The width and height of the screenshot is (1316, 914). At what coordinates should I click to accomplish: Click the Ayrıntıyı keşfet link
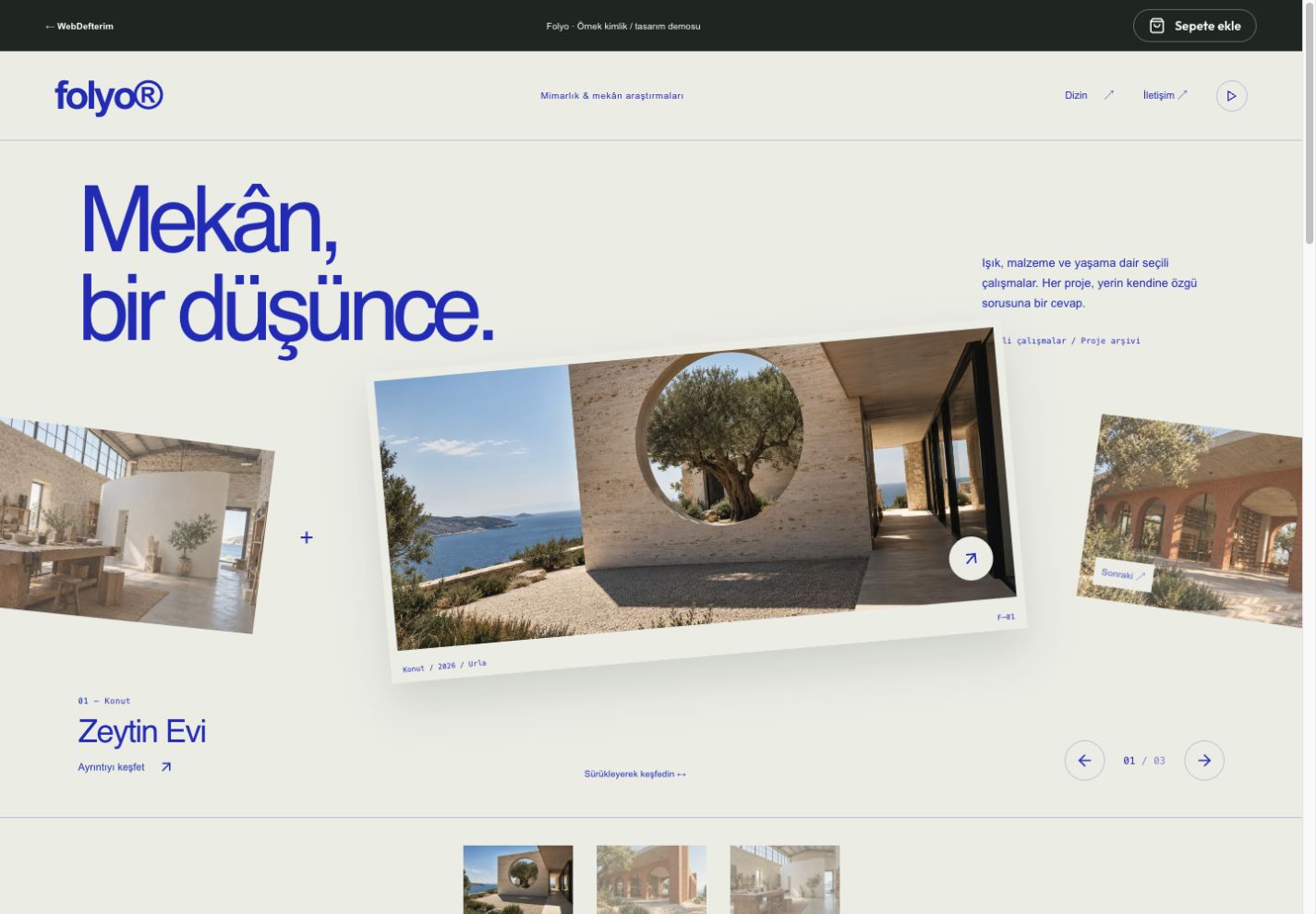coord(125,767)
